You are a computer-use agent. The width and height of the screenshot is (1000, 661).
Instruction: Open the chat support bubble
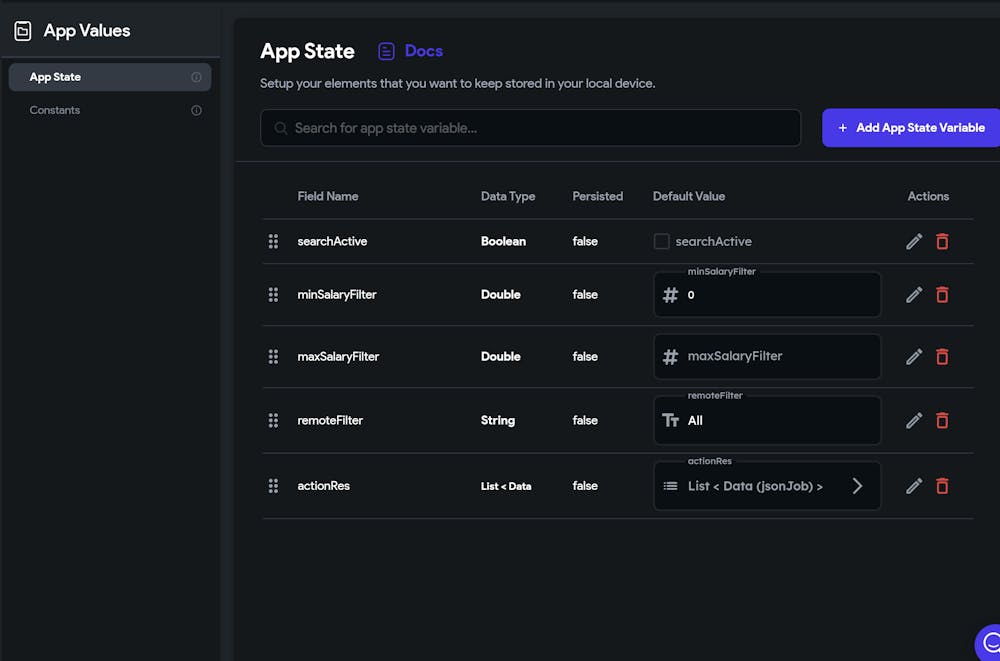coord(990,642)
